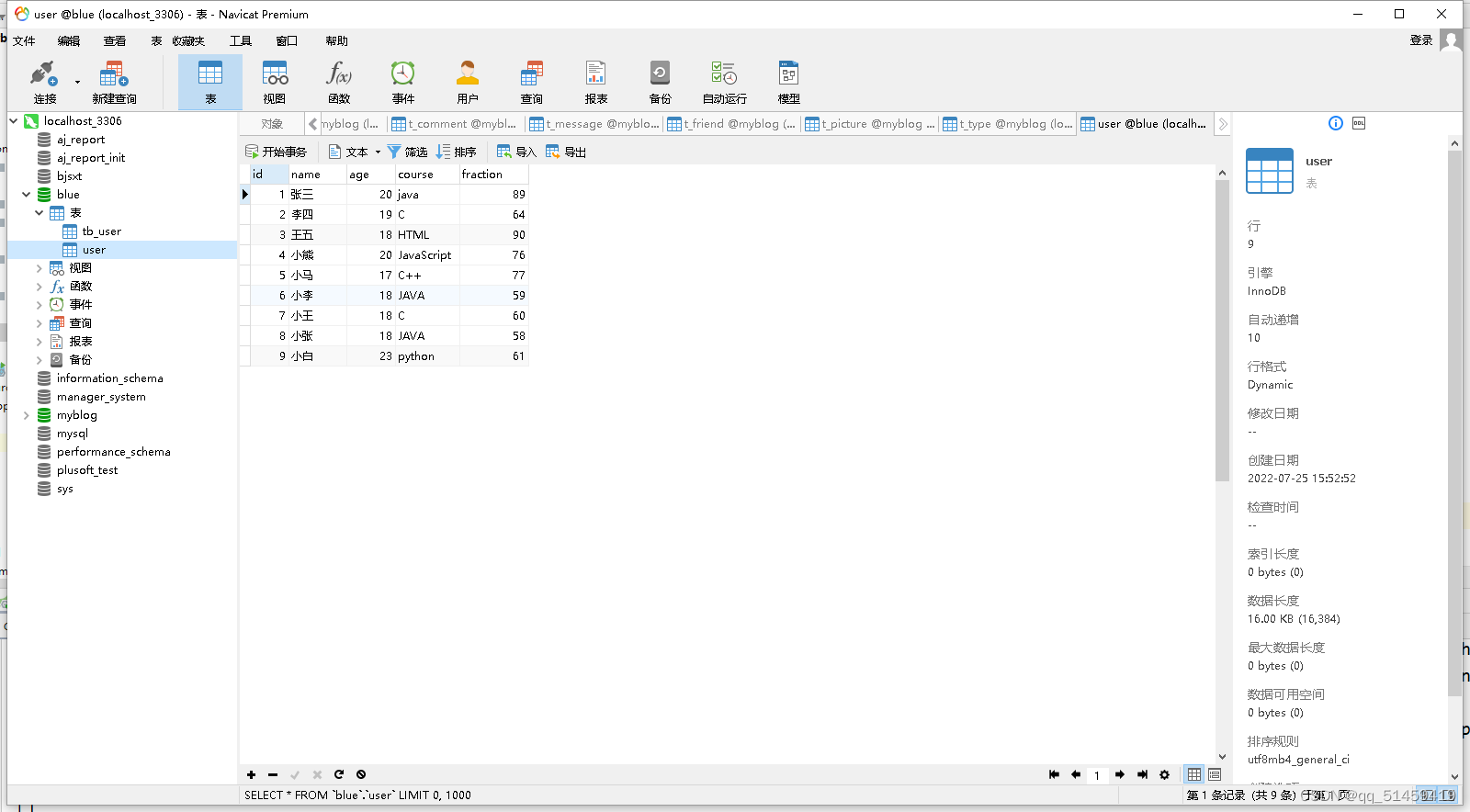This screenshot has height=812, width=1470.
Task: Collapse the 表 node under blue
Action: (40, 212)
